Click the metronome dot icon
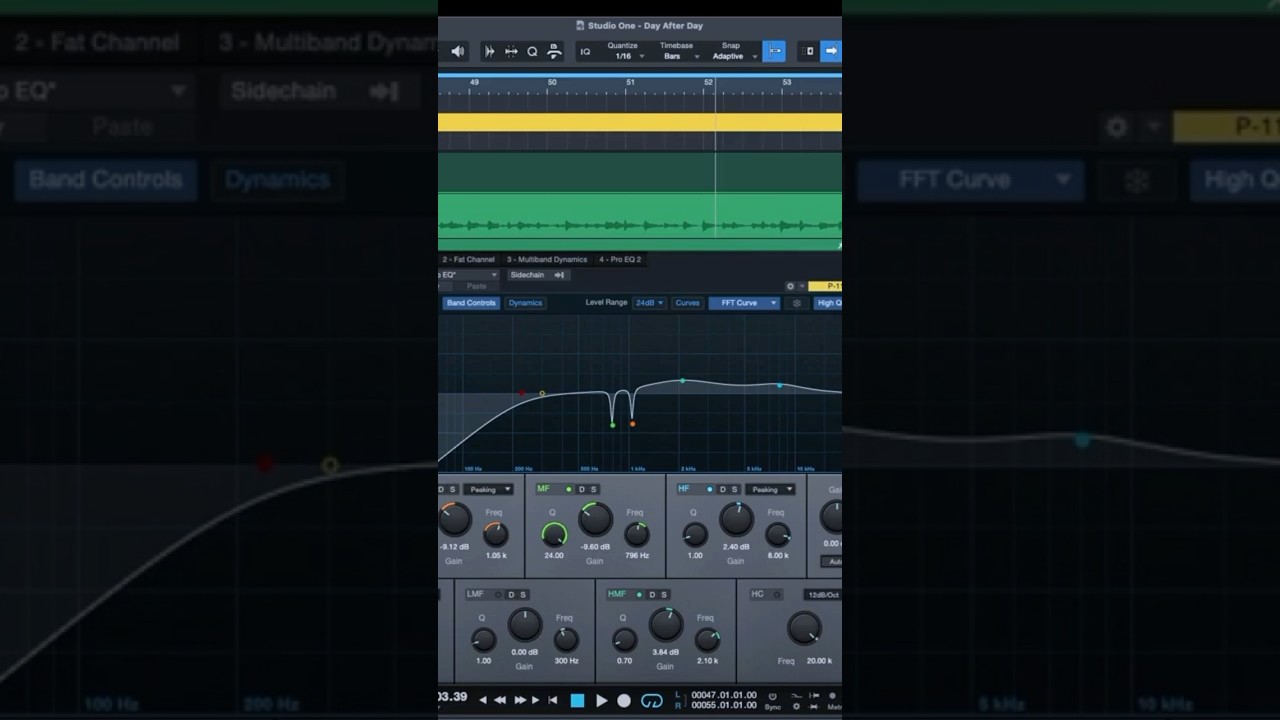The width and height of the screenshot is (1280, 720). 832,696
